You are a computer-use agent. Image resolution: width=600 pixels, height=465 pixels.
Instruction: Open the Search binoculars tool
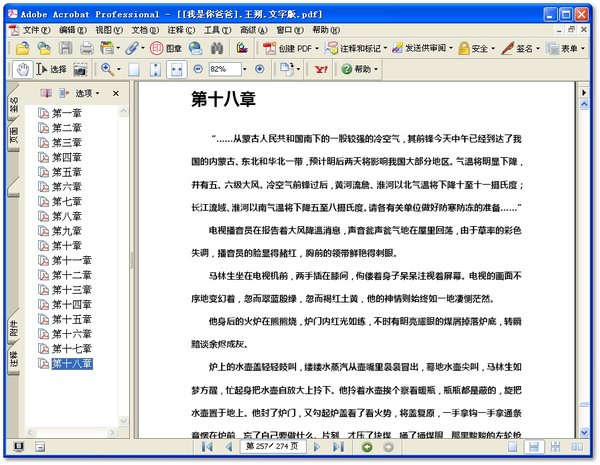click(217, 48)
